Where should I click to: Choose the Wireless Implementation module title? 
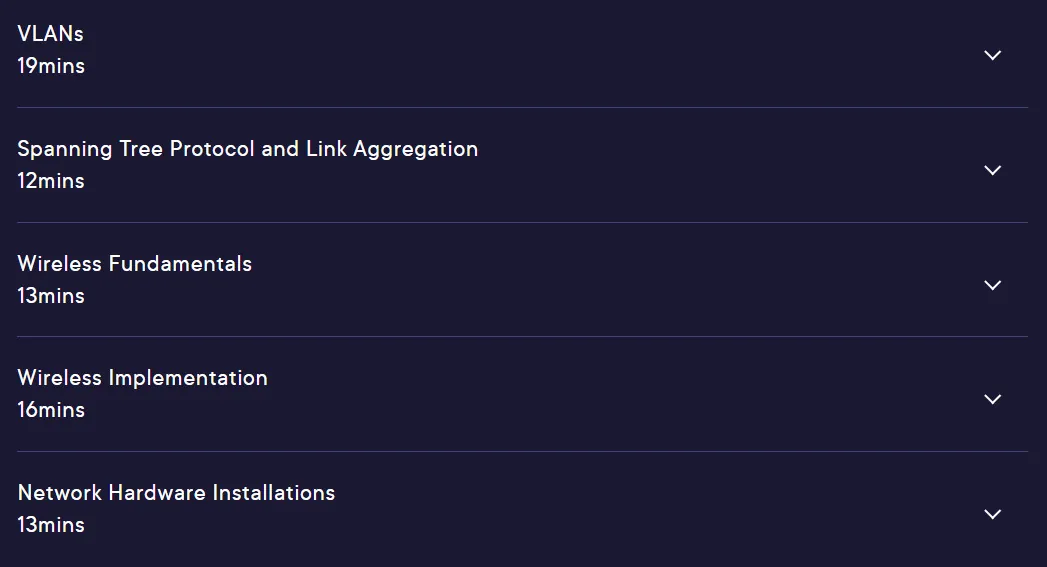click(142, 378)
